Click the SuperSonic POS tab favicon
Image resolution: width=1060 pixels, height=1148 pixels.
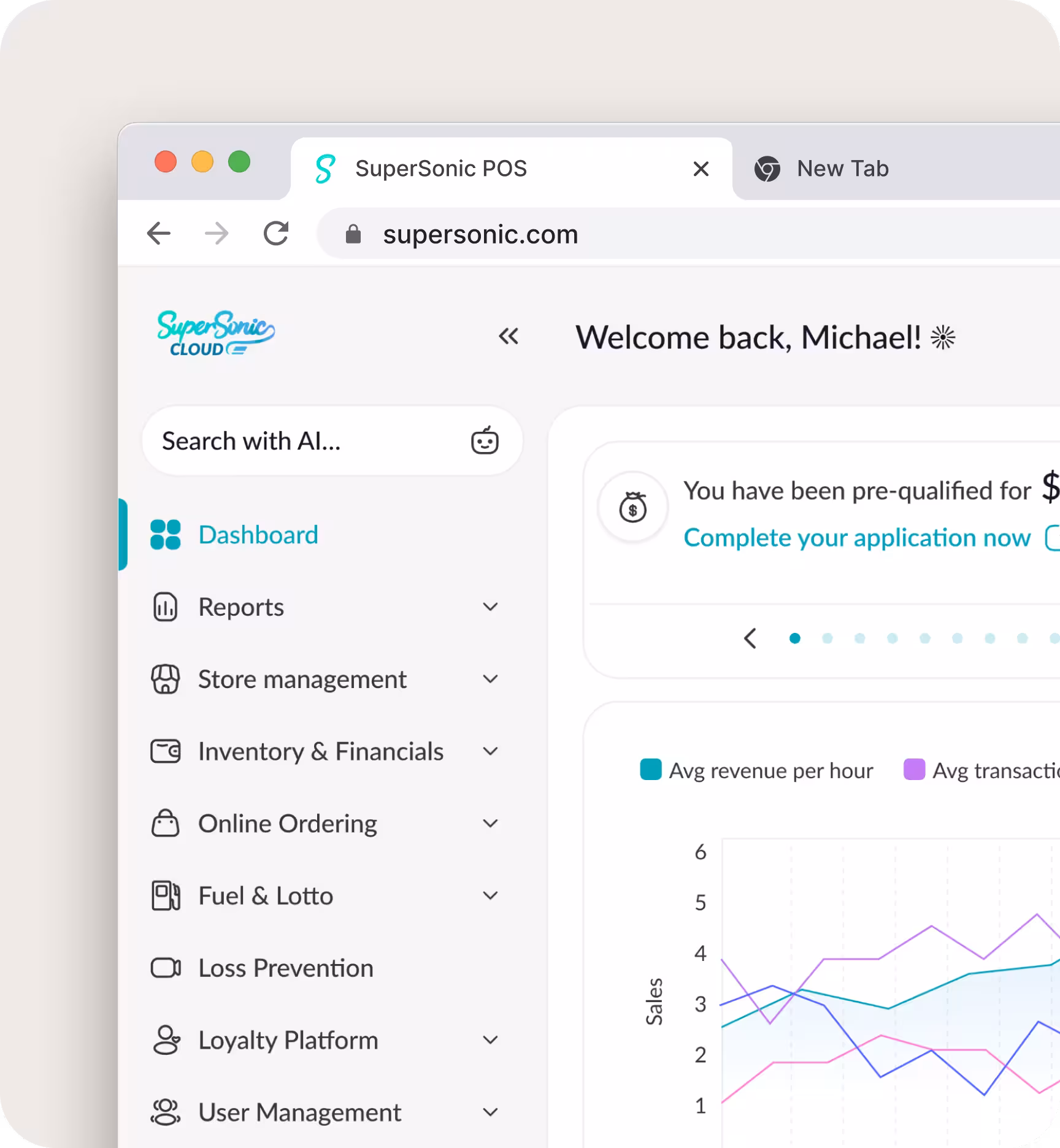[x=325, y=169]
